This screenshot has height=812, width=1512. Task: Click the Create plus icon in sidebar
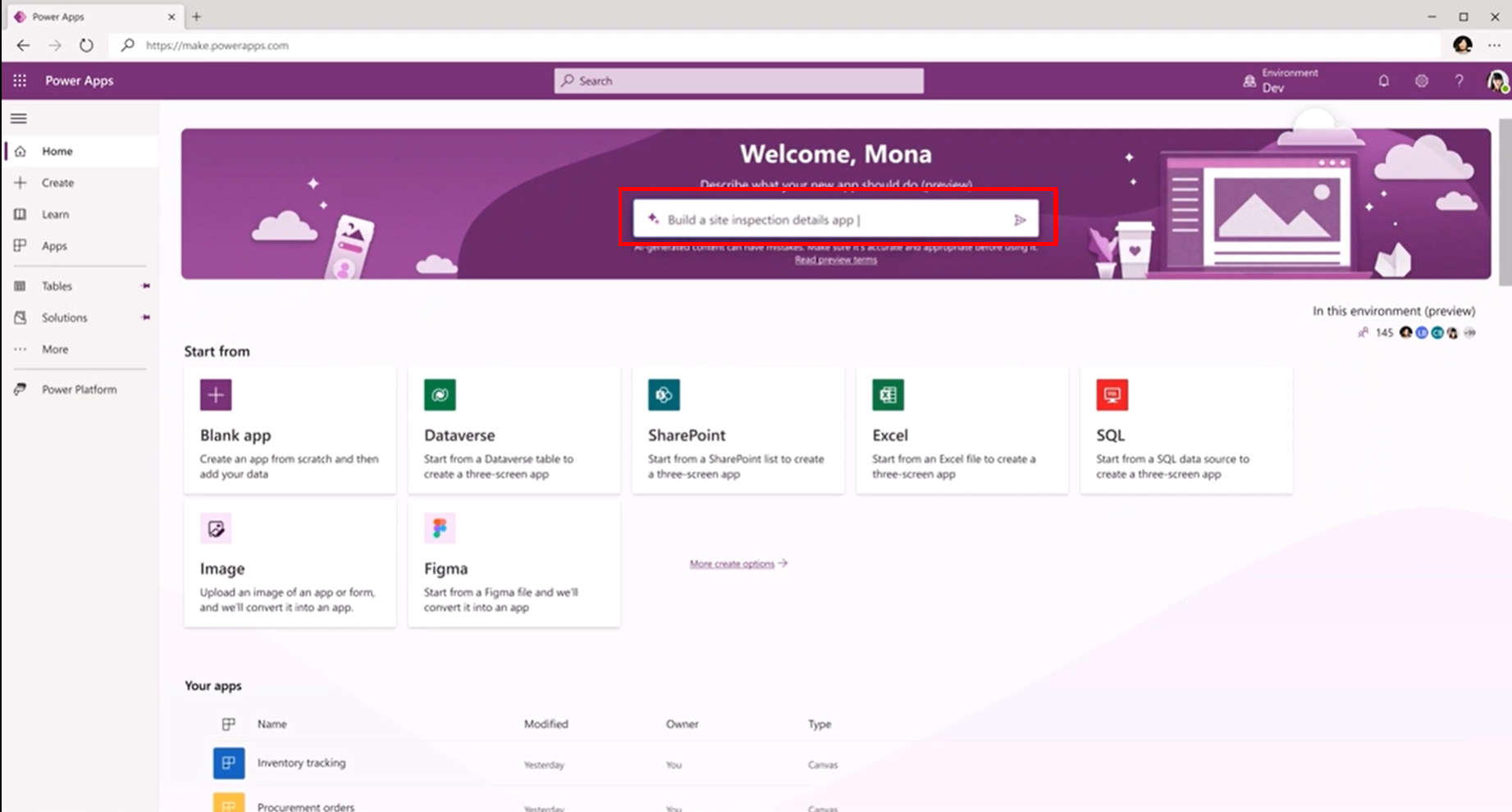point(21,183)
